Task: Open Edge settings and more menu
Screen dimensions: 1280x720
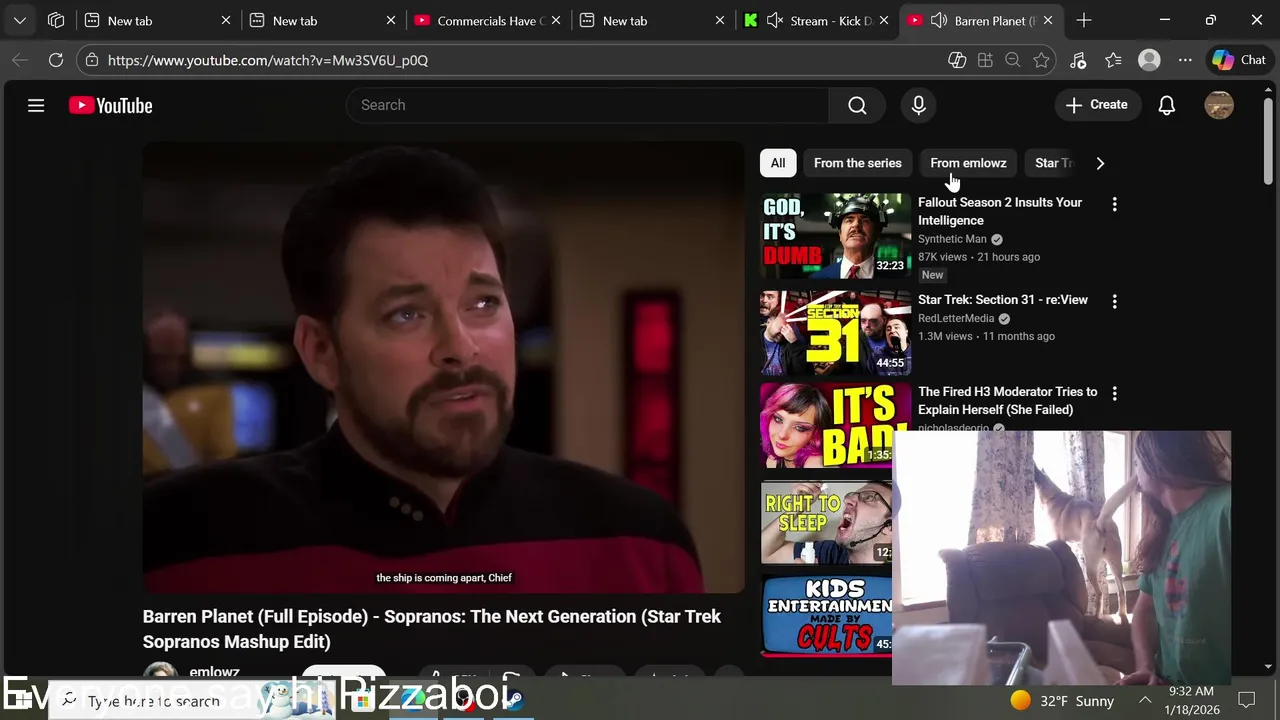Action: [1185, 60]
